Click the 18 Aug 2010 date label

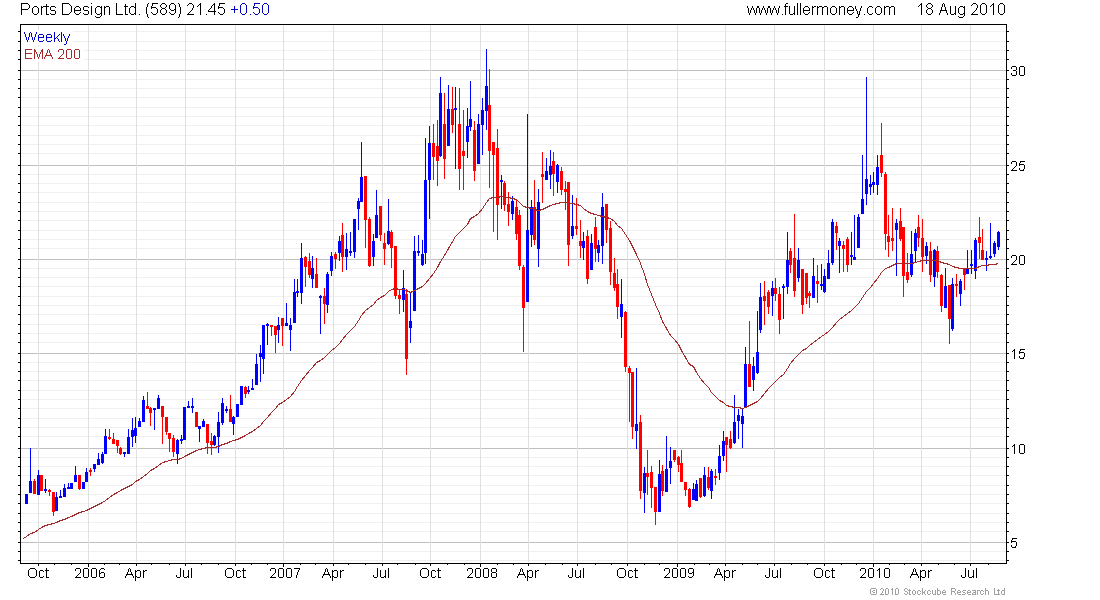tap(961, 10)
